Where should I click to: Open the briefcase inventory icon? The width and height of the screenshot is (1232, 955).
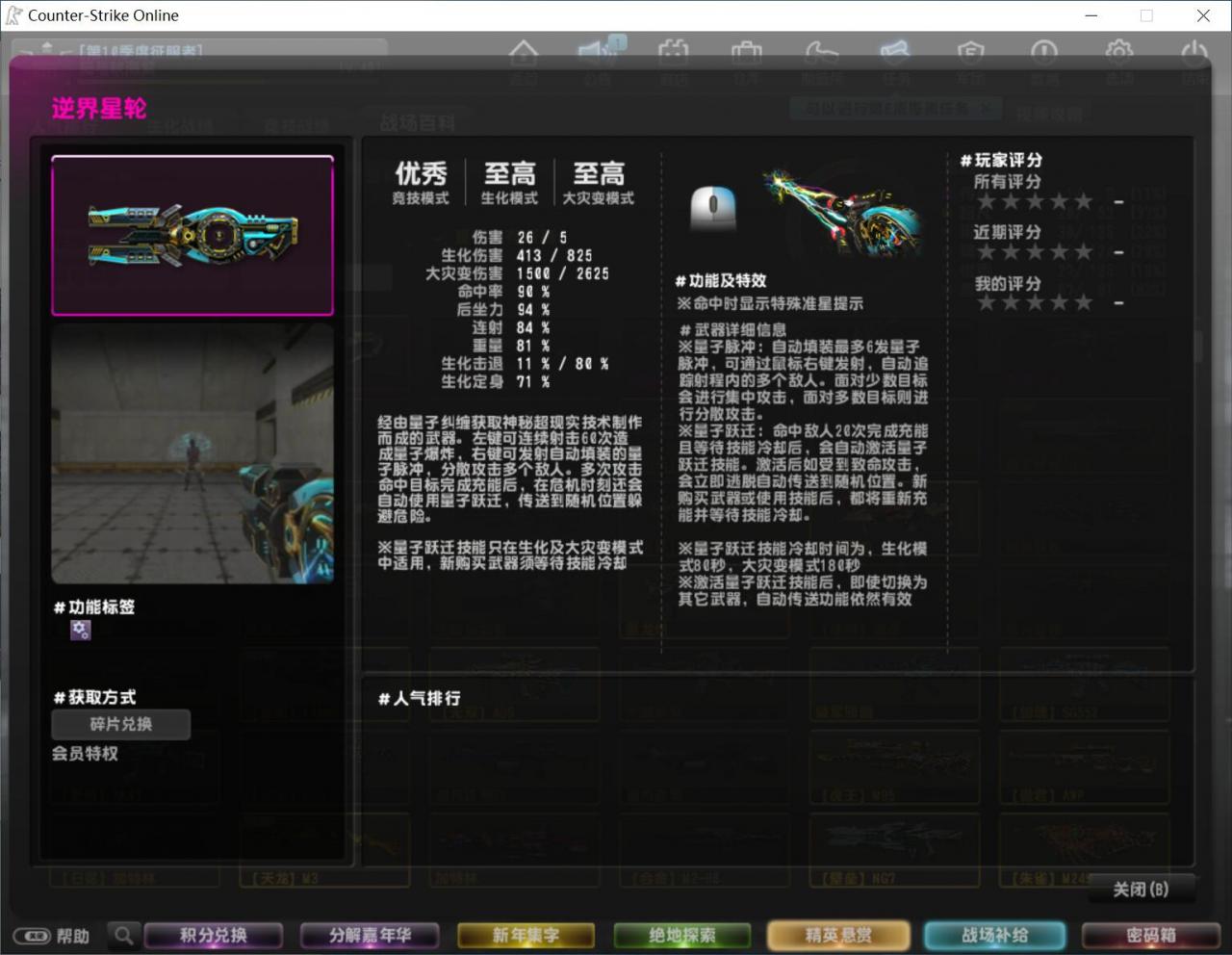click(x=746, y=53)
